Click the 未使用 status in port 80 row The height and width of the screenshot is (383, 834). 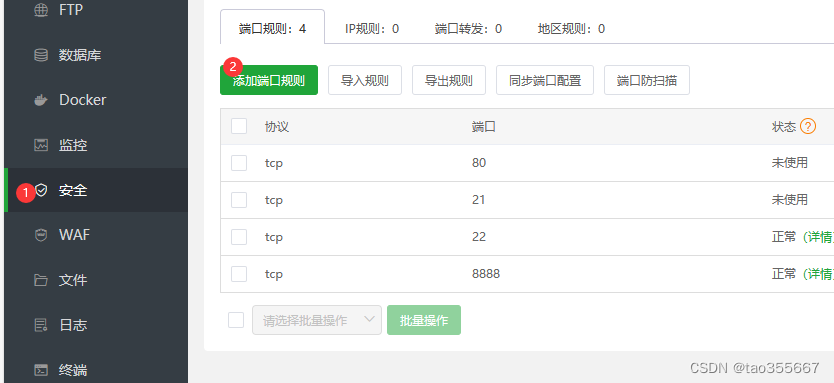[790, 163]
